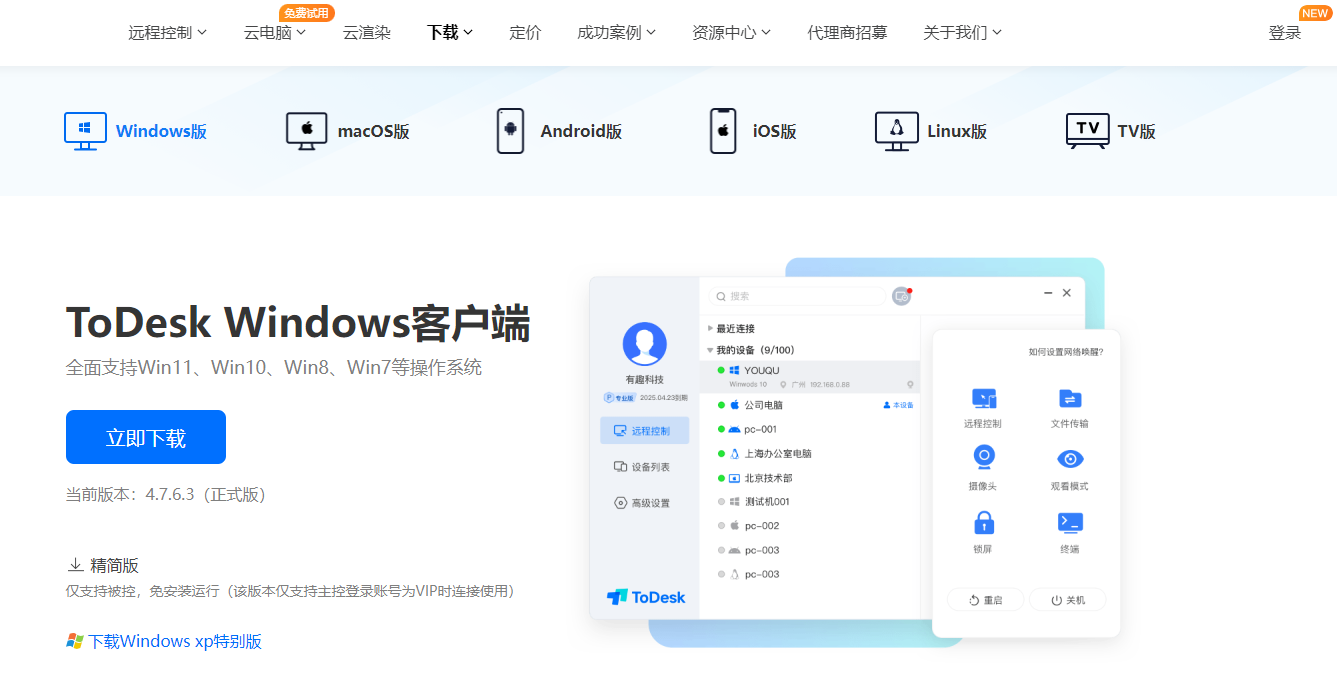The height and width of the screenshot is (677, 1337).
Task: Select the 北京技术部 device row
Action: pos(809,478)
